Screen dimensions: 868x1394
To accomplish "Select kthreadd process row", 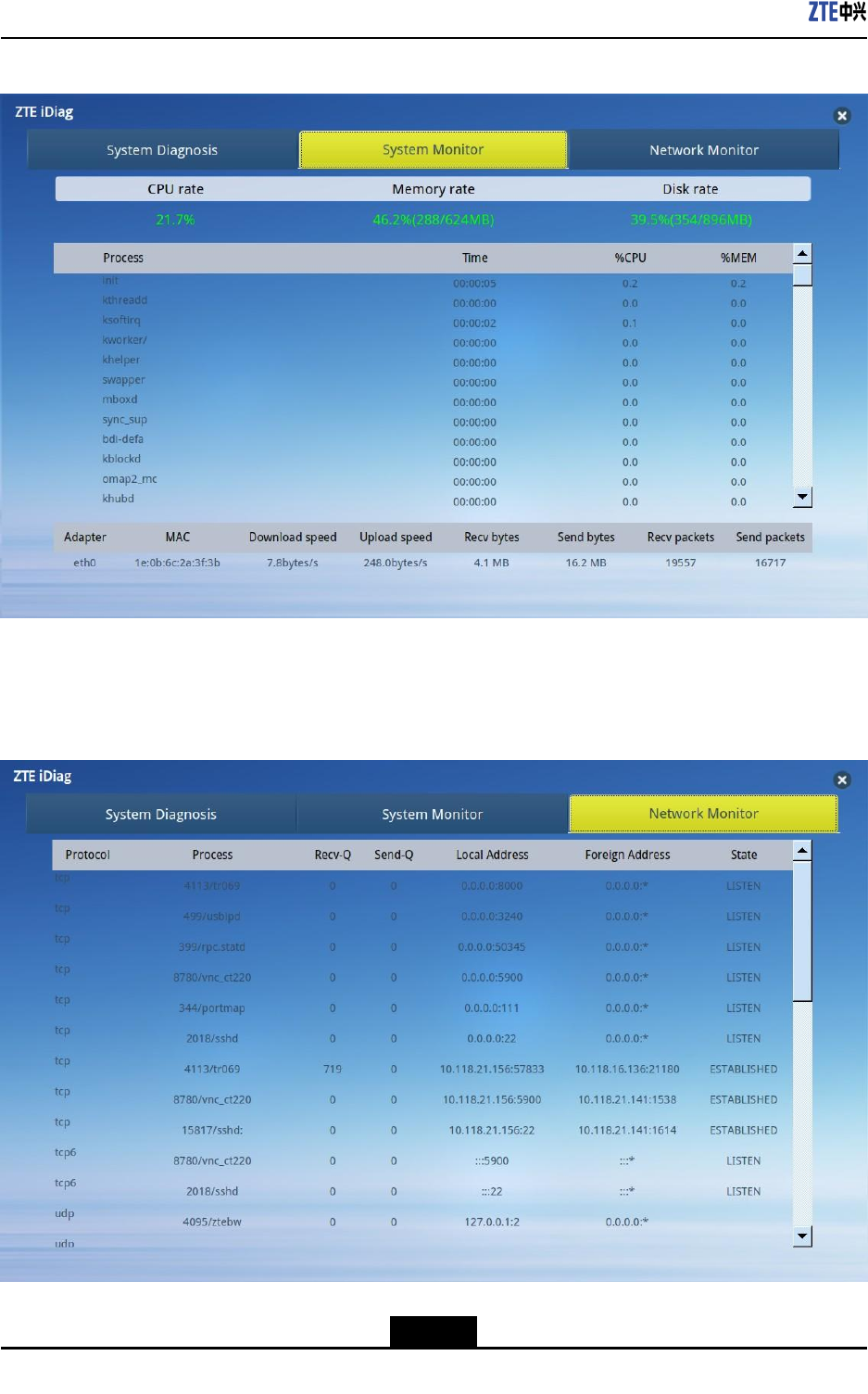I will [423, 302].
